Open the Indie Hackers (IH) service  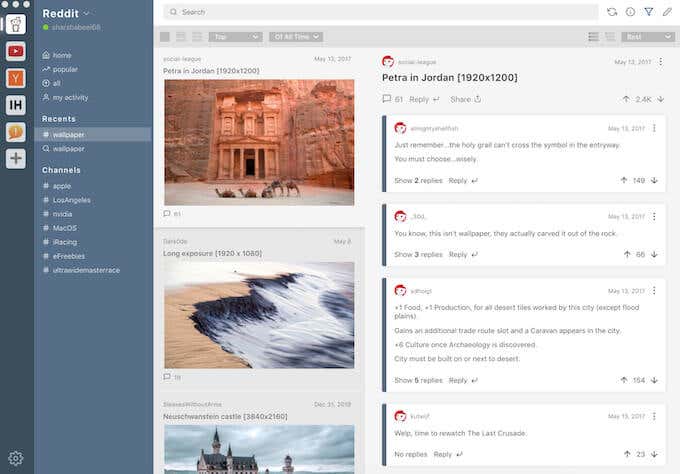(16, 104)
